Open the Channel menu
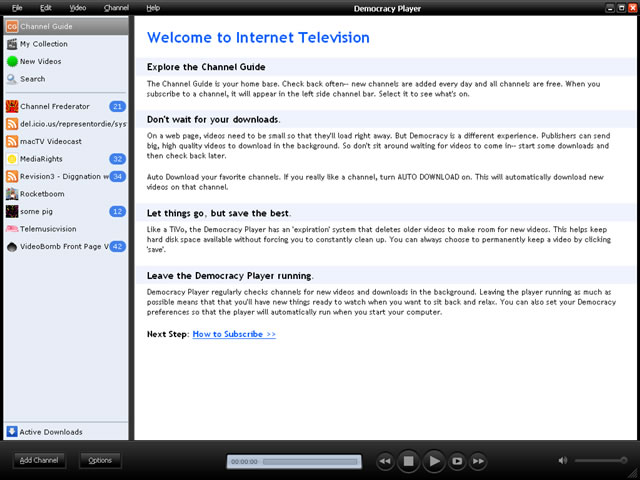Viewport: 640px width, 480px height. pos(116,8)
